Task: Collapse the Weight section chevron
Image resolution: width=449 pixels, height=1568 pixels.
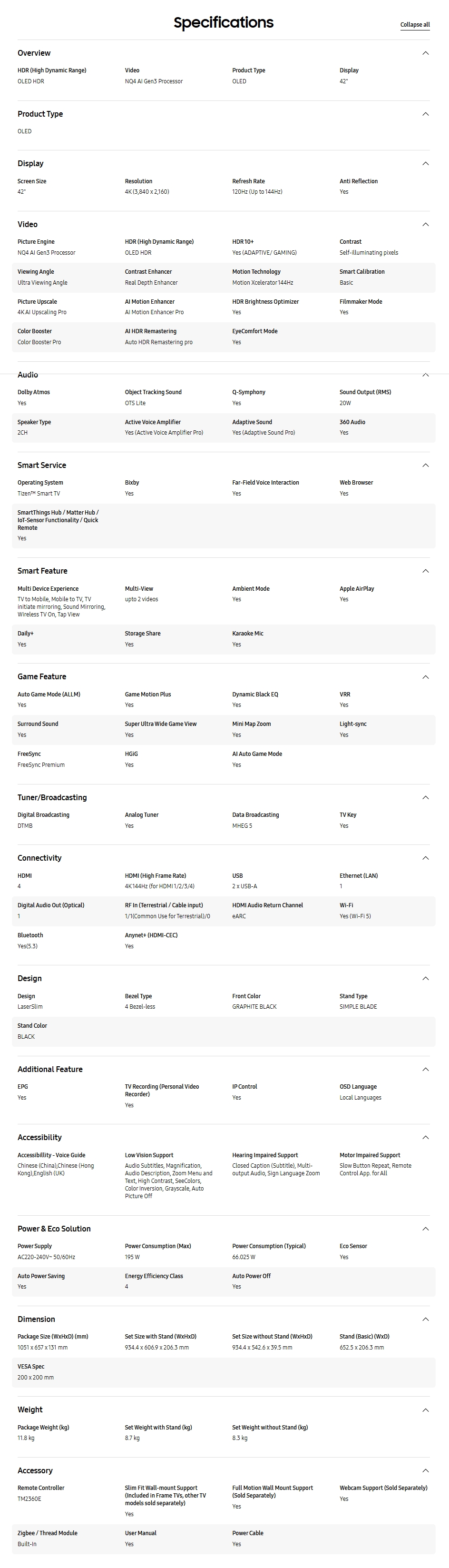Action: (425, 1410)
